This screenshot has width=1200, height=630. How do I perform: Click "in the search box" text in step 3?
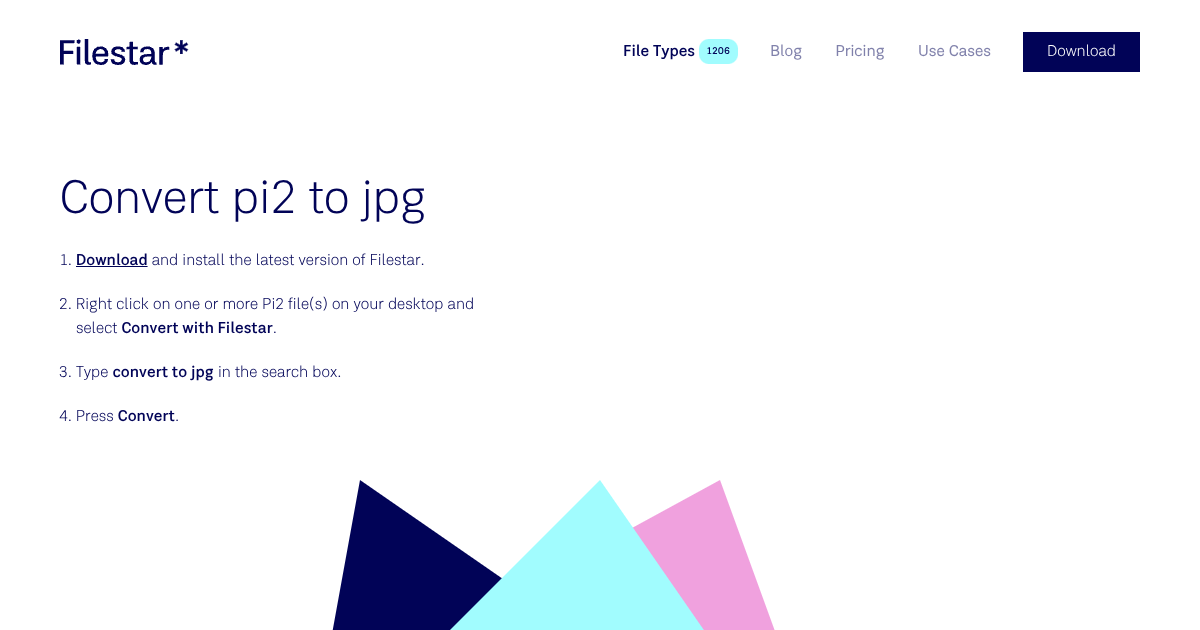click(x=279, y=372)
